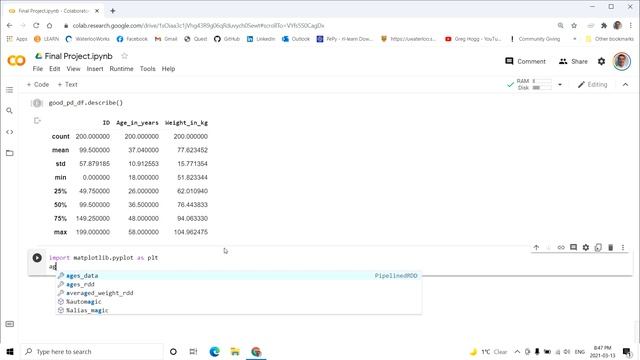Image resolution: width=640 pixels, height=360 pixels.
Task: Expand the Other bookmarks folder
Action: pyautogui.click(x=609, y=39)
